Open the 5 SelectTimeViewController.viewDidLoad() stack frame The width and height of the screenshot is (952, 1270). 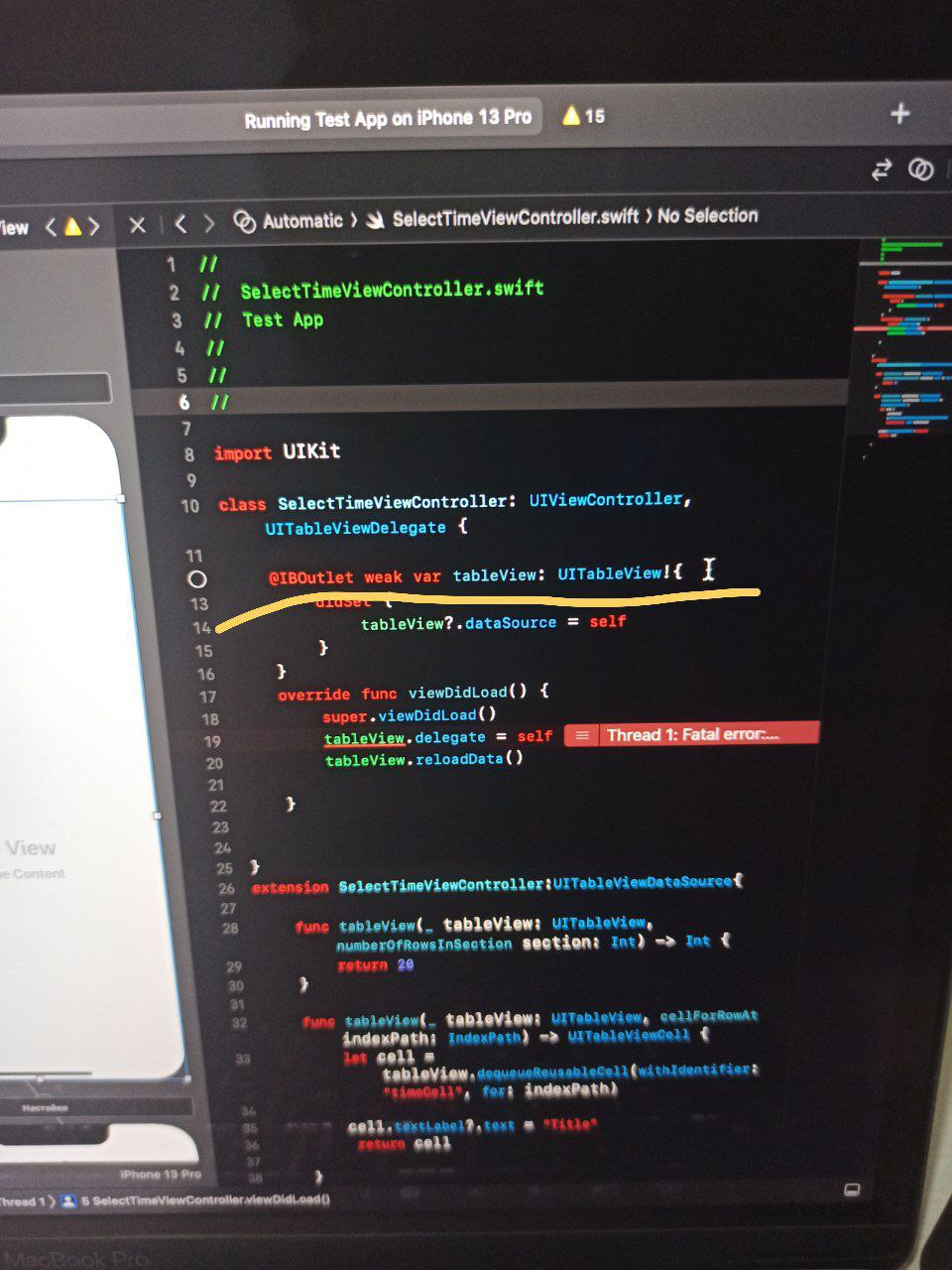[x=205, y=1200]
